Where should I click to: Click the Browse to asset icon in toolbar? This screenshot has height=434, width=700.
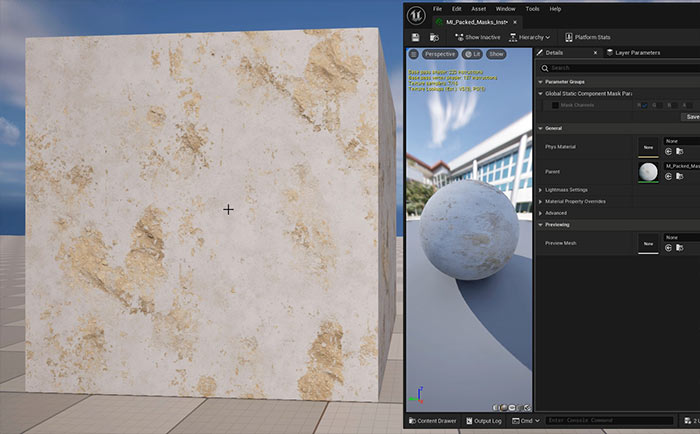pyautogui.click(x=433, y=37)
